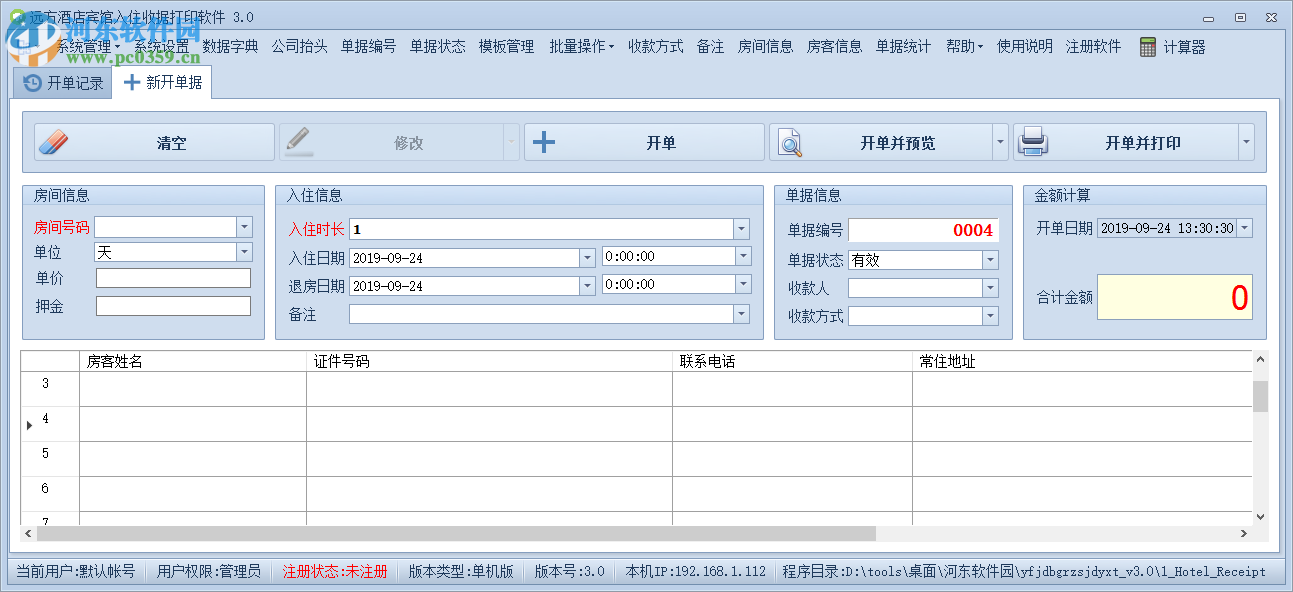Click the 单据编号 field showing 0004
Screen dimensions: 1293x592
[923, 230]
